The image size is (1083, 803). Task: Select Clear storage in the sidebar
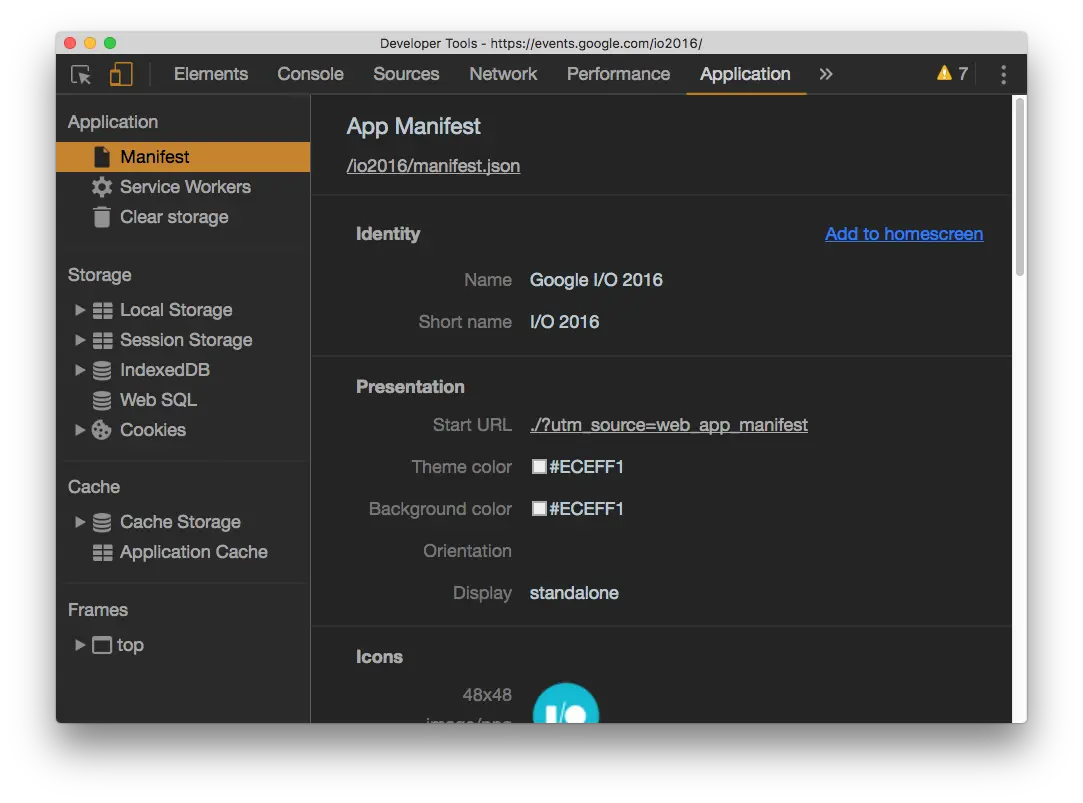tap(183, 217)
